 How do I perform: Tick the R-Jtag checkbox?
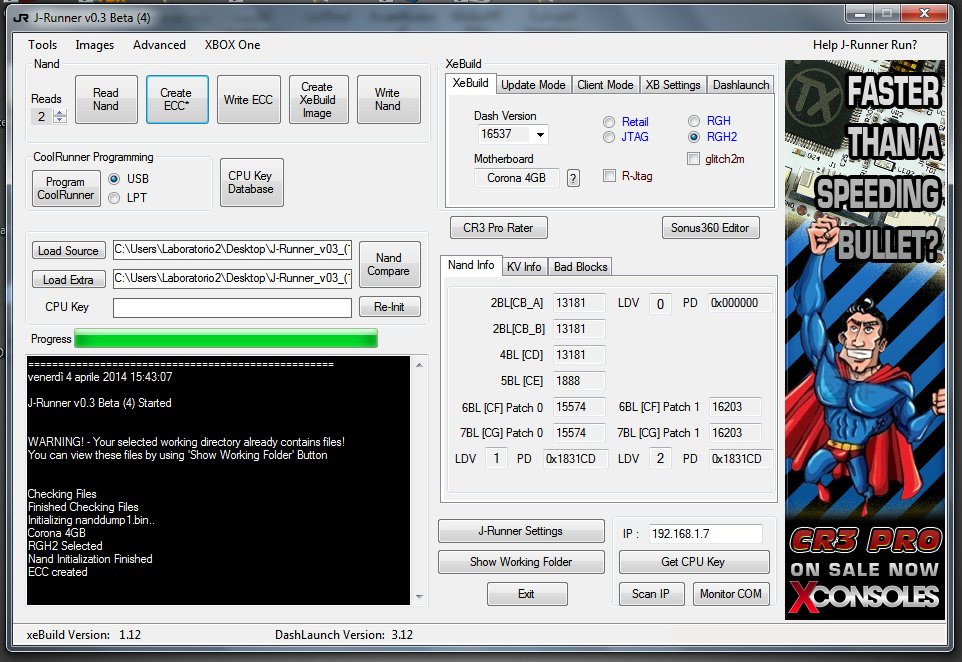(x=609, y=177)
